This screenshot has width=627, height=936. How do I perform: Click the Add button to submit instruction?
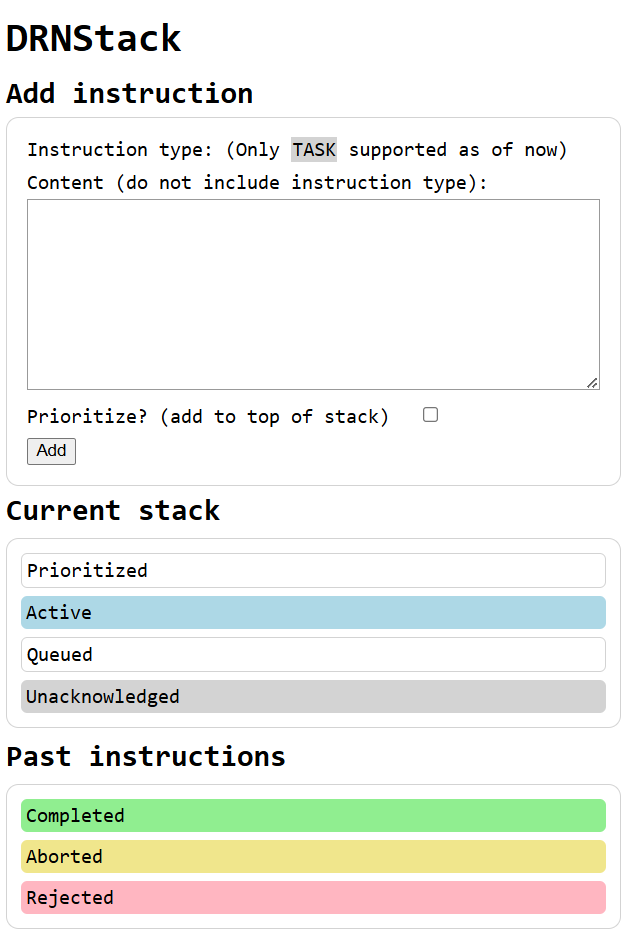[x=51, y=451]
